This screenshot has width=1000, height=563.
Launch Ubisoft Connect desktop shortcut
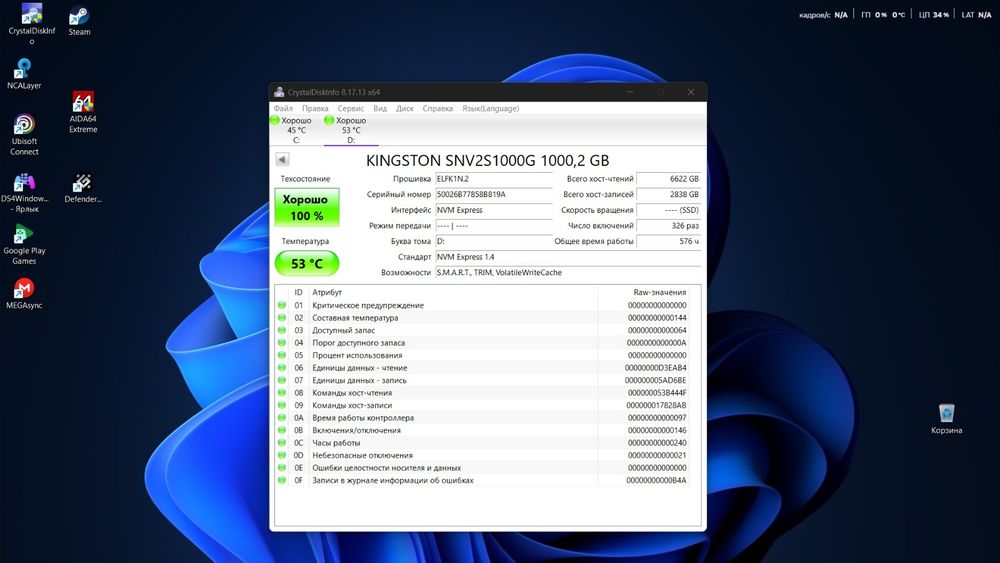click(x=24, y=135)
